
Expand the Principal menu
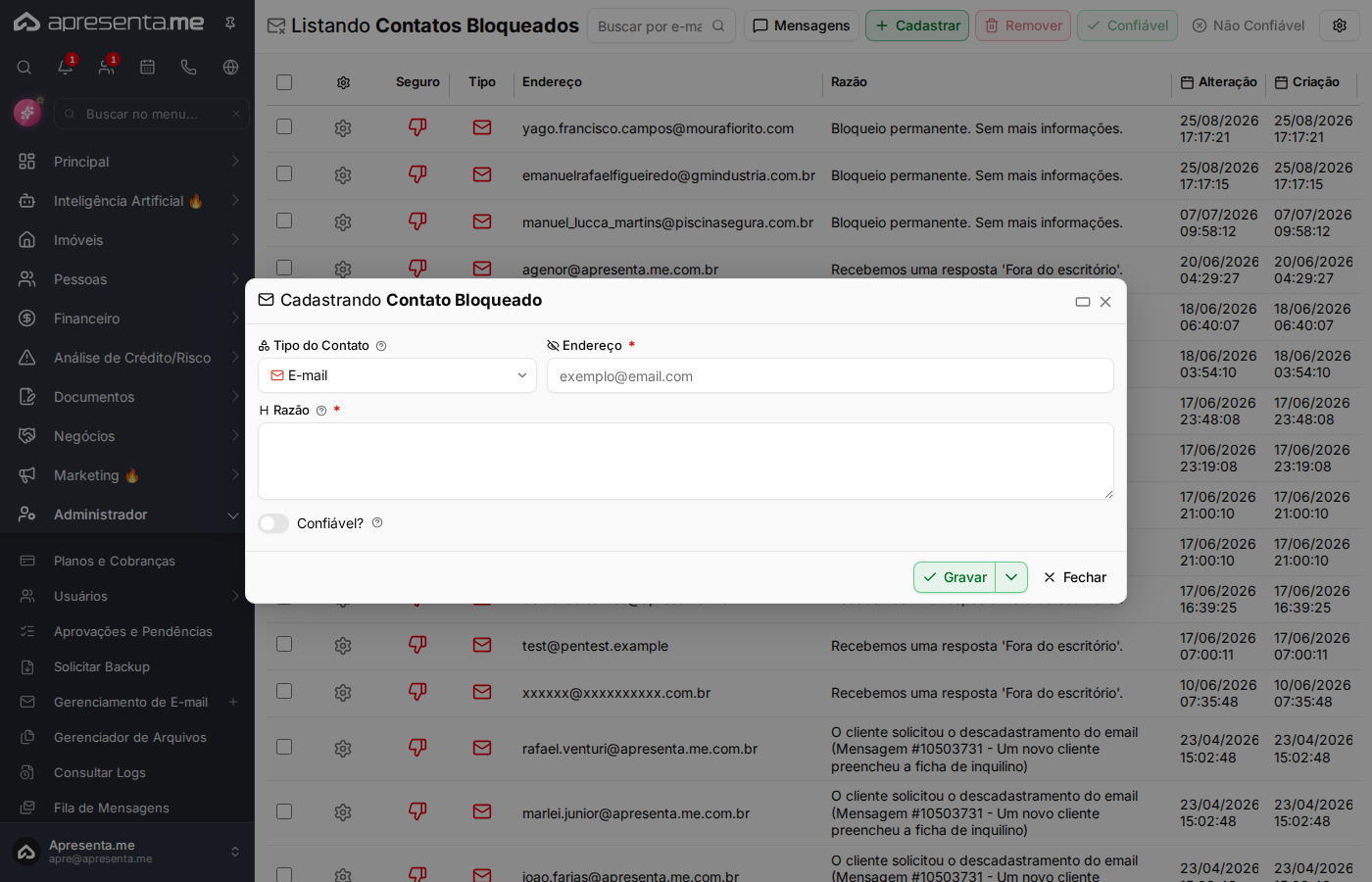(x=127, y=162)
